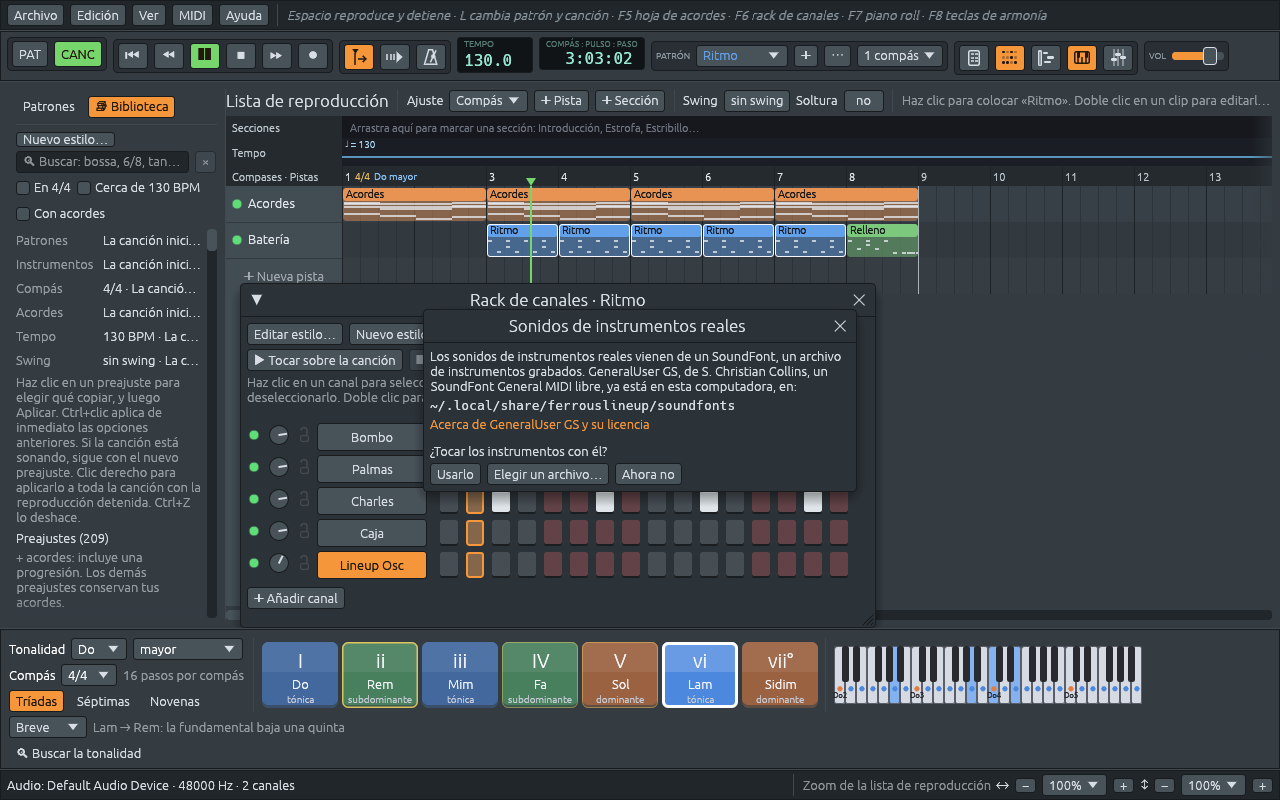The width and height of the screenshot is (1280, 800).
Task: Click the '+ Añadir canal' button
Action: pyautogui.click(x=296, y=598)
